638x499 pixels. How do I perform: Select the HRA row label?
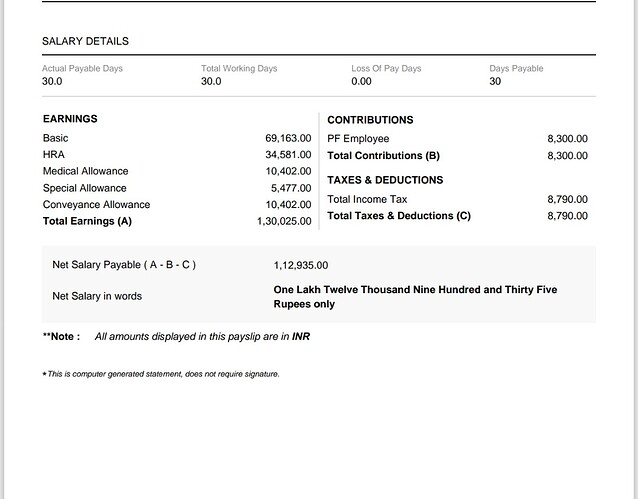tap(54, 155)
